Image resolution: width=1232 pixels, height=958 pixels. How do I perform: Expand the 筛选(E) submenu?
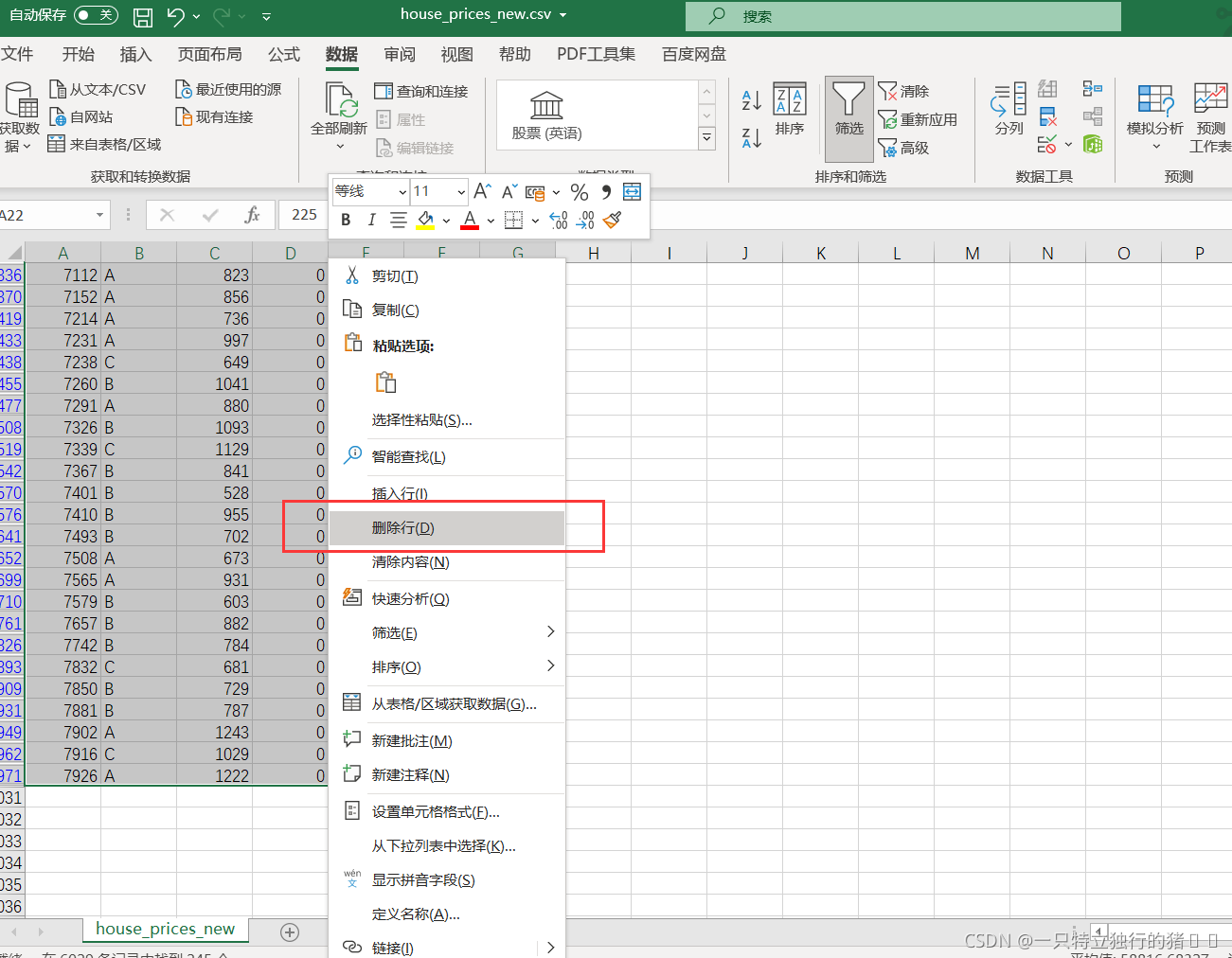pos(447,632)
